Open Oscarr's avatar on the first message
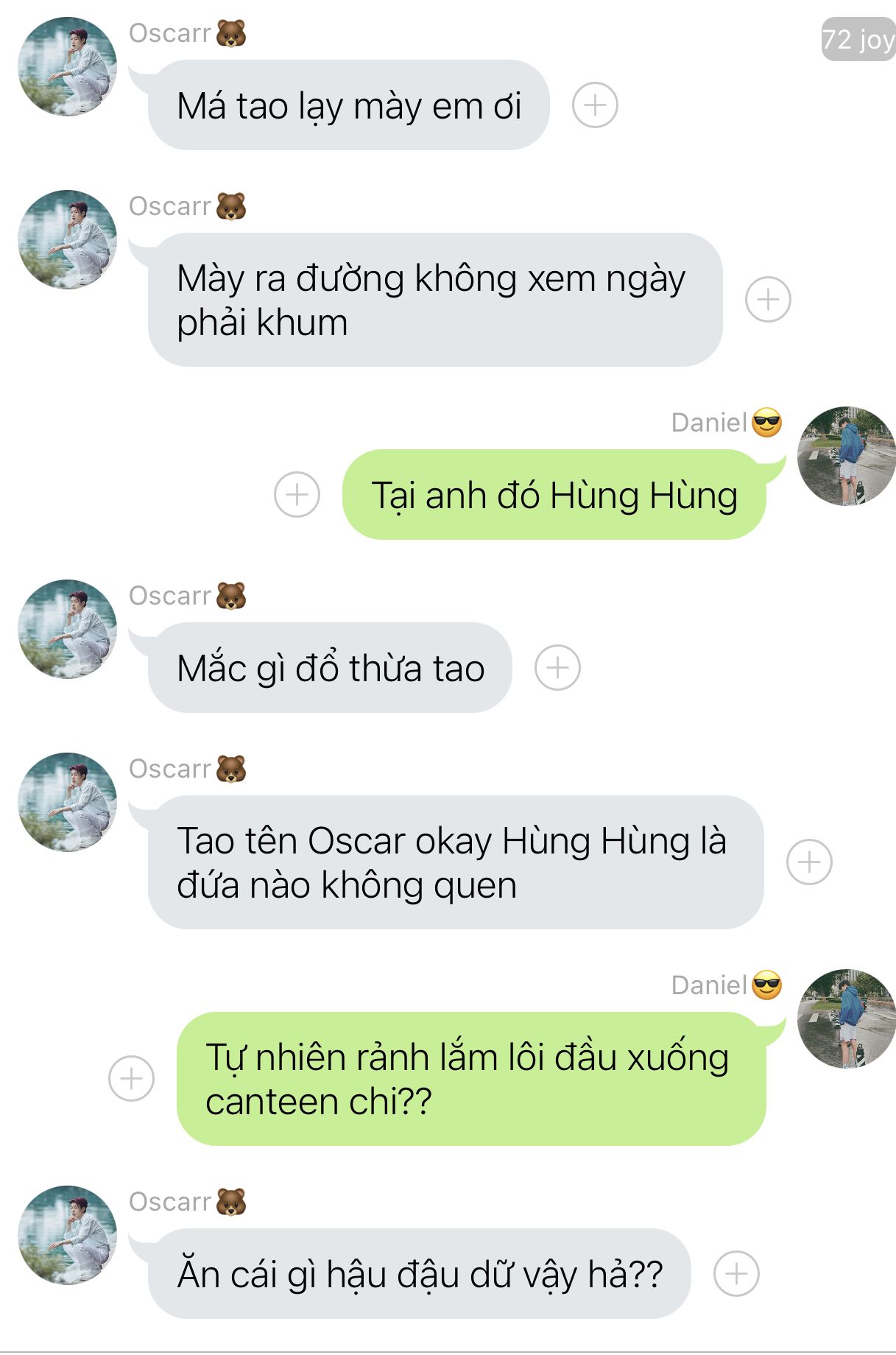The image size is (896, 1355). pos(67,66)
